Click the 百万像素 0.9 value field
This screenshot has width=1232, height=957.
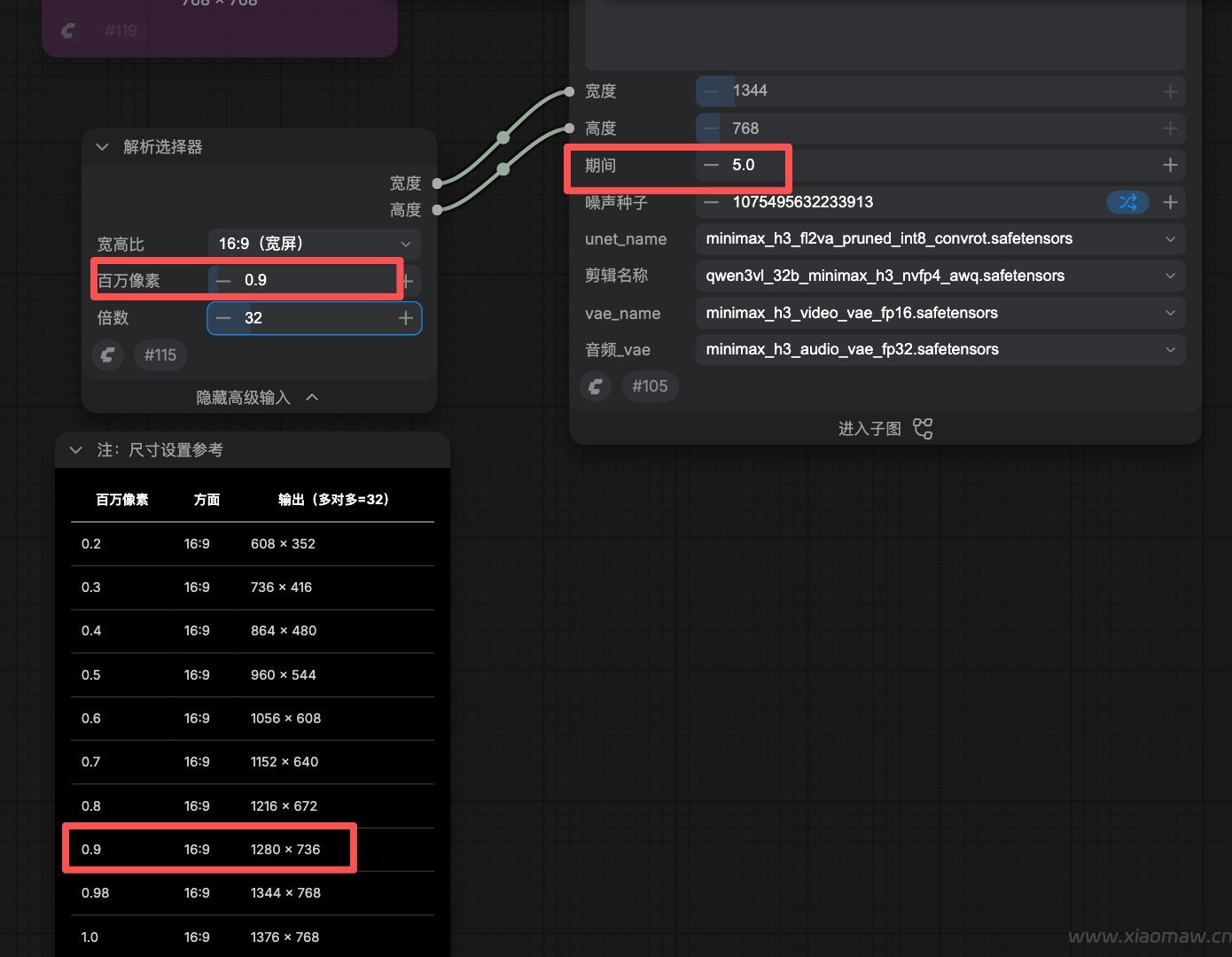point(315,280)
